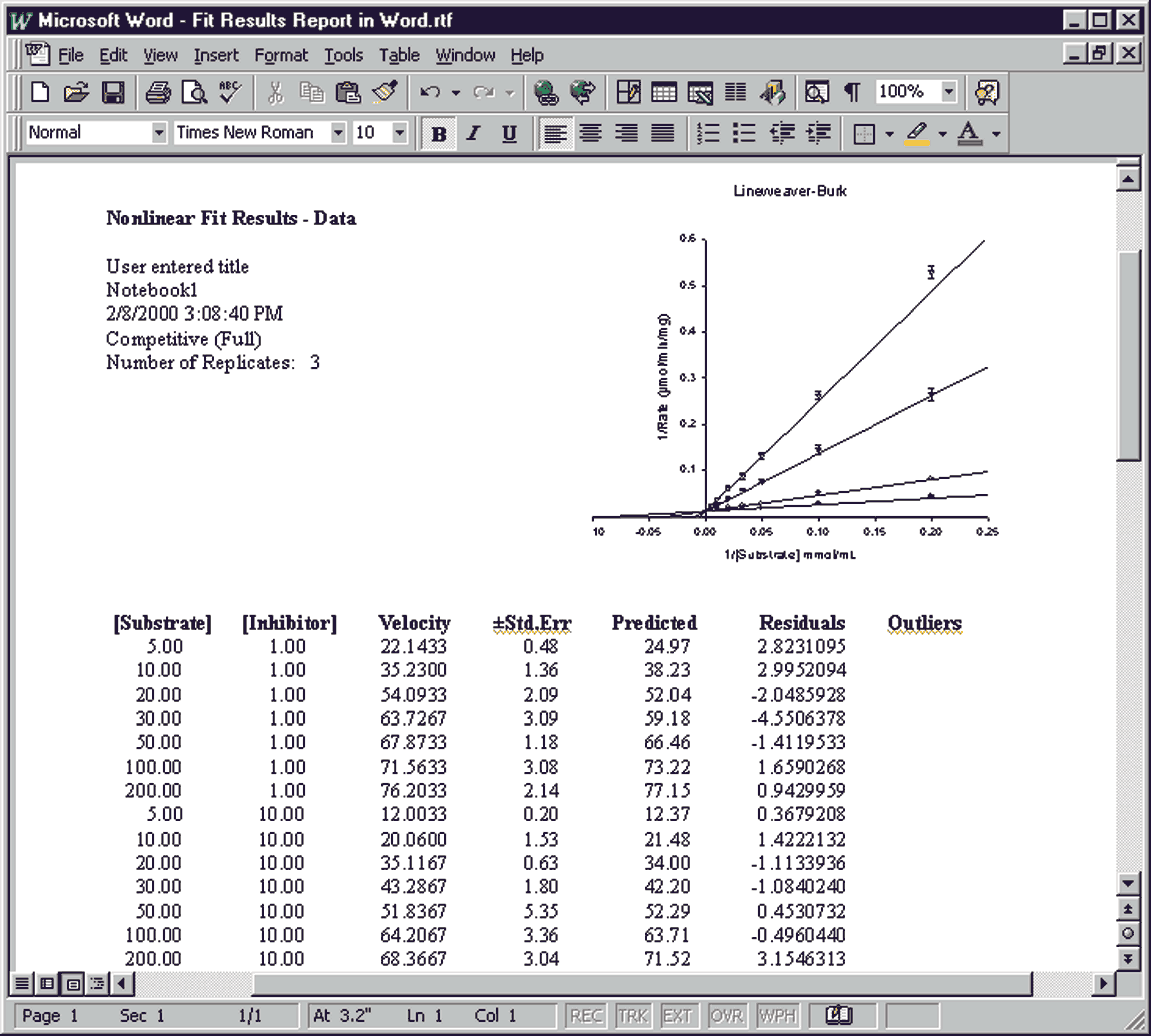Switch to Normal view button
This screenshot has height=1036, width=1151.
(x=22, y=984)
